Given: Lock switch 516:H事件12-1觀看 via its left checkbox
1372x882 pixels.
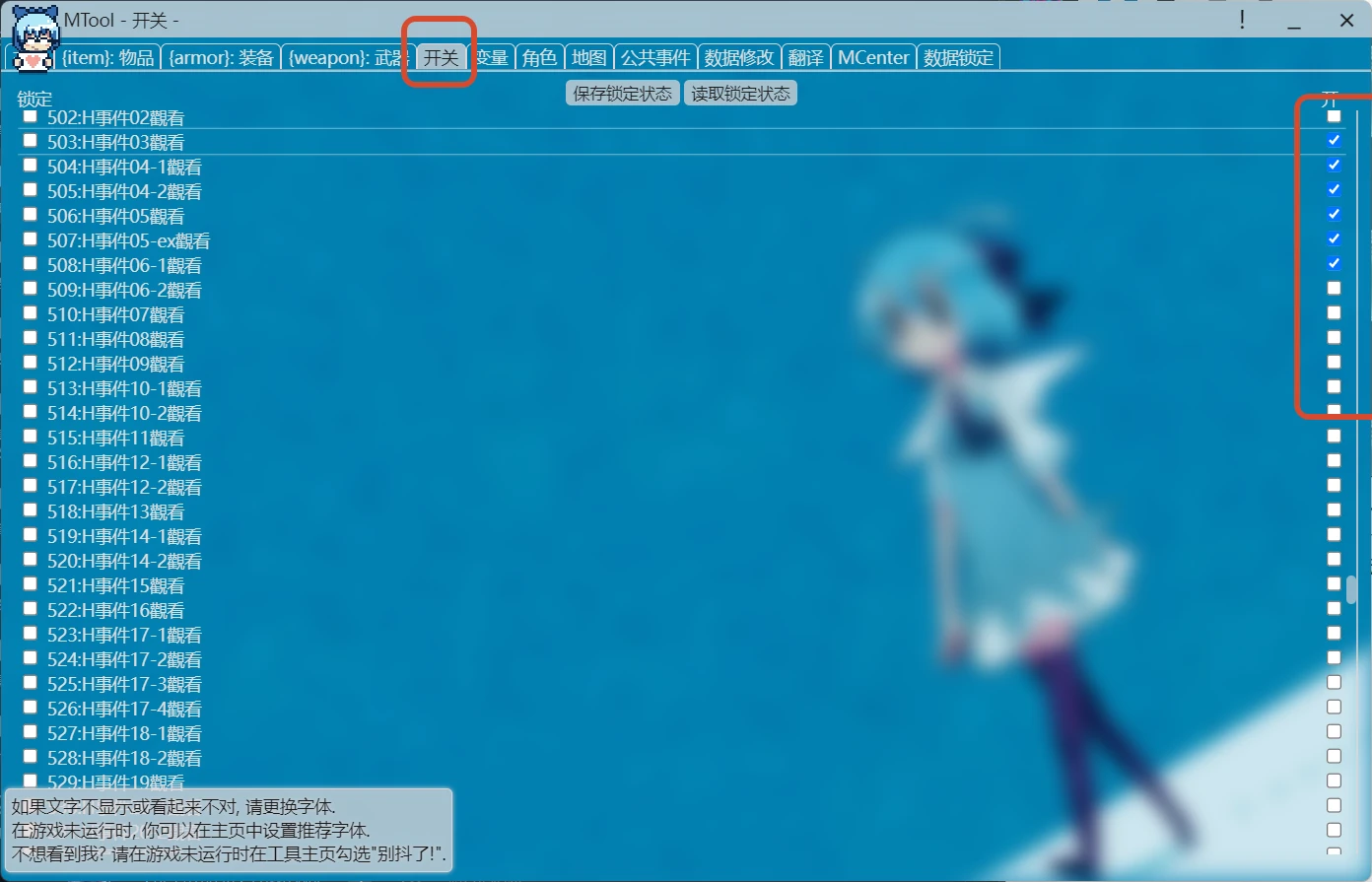Looking at the screenshot, I should tap(31, 461).
